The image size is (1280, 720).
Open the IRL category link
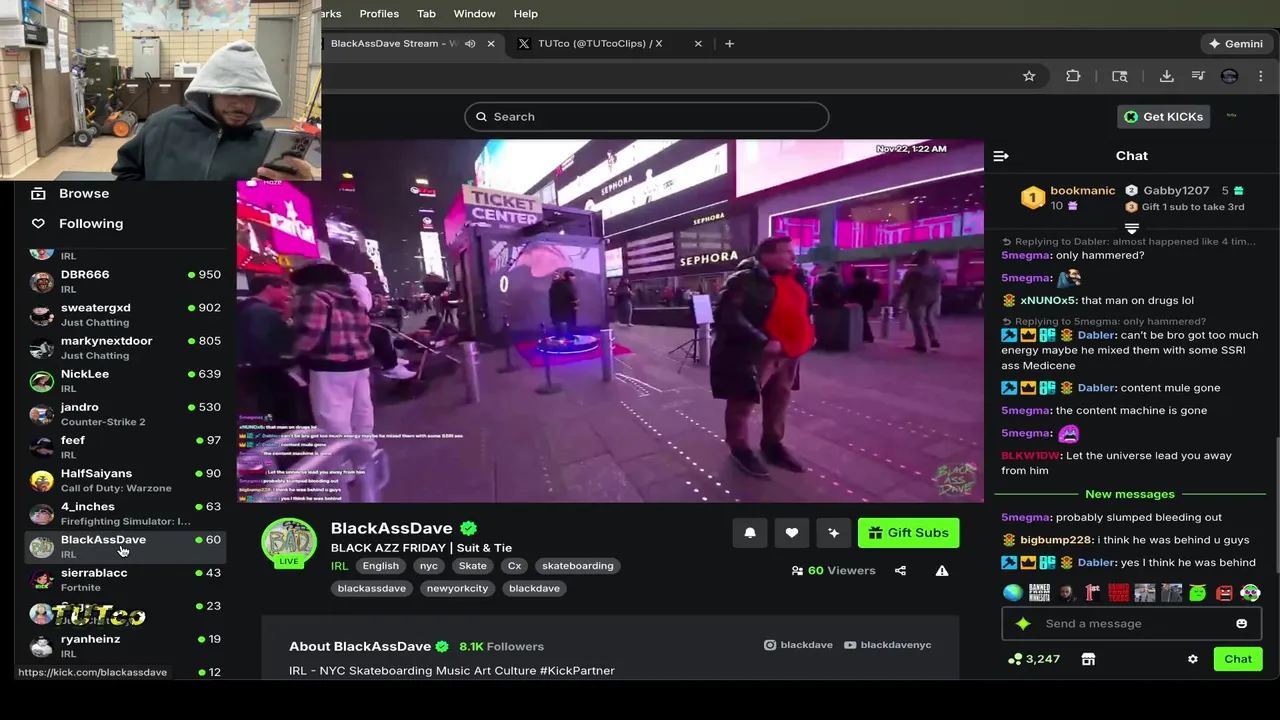pos(340,566)
